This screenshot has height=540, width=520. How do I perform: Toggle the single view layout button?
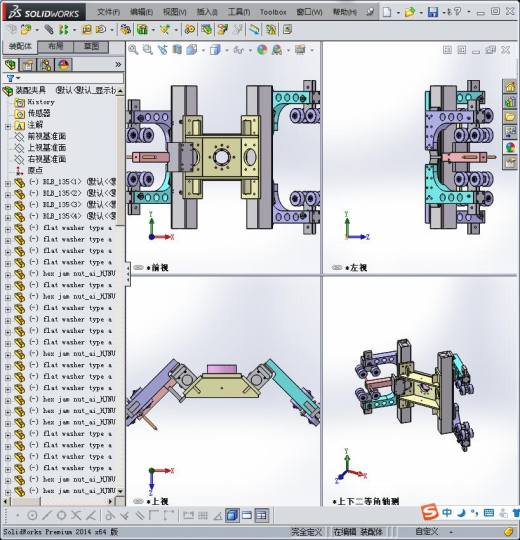(247, 515)
